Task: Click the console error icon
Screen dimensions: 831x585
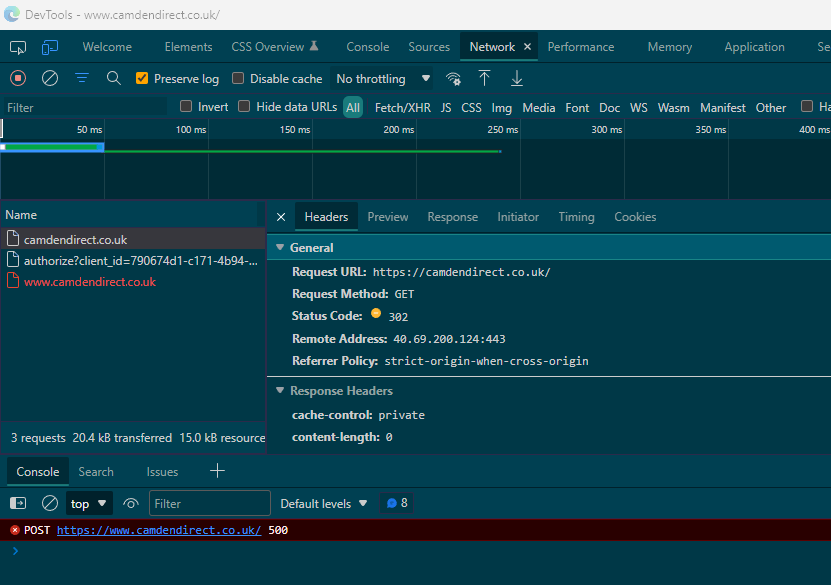Action: [x=15, y=530]
